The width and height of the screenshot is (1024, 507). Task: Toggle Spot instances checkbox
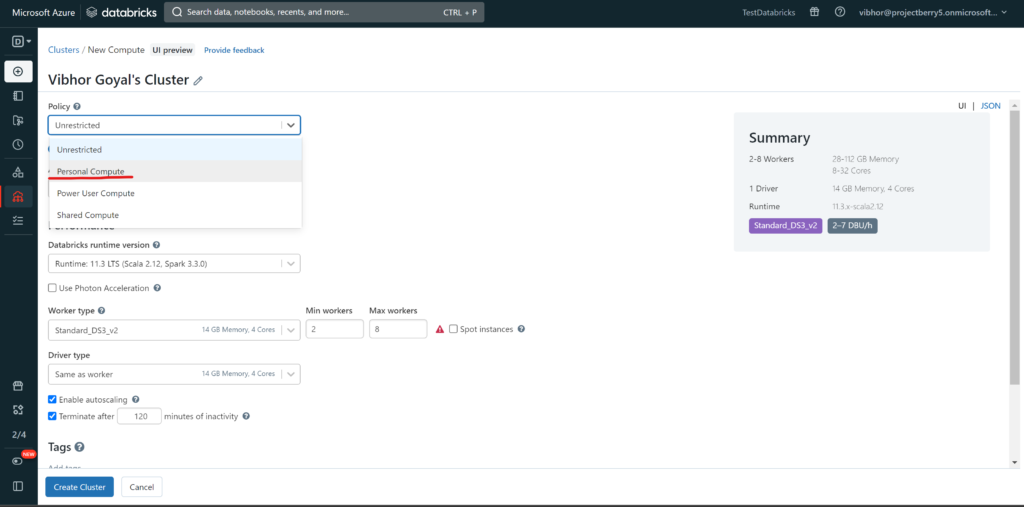(453, 329)
